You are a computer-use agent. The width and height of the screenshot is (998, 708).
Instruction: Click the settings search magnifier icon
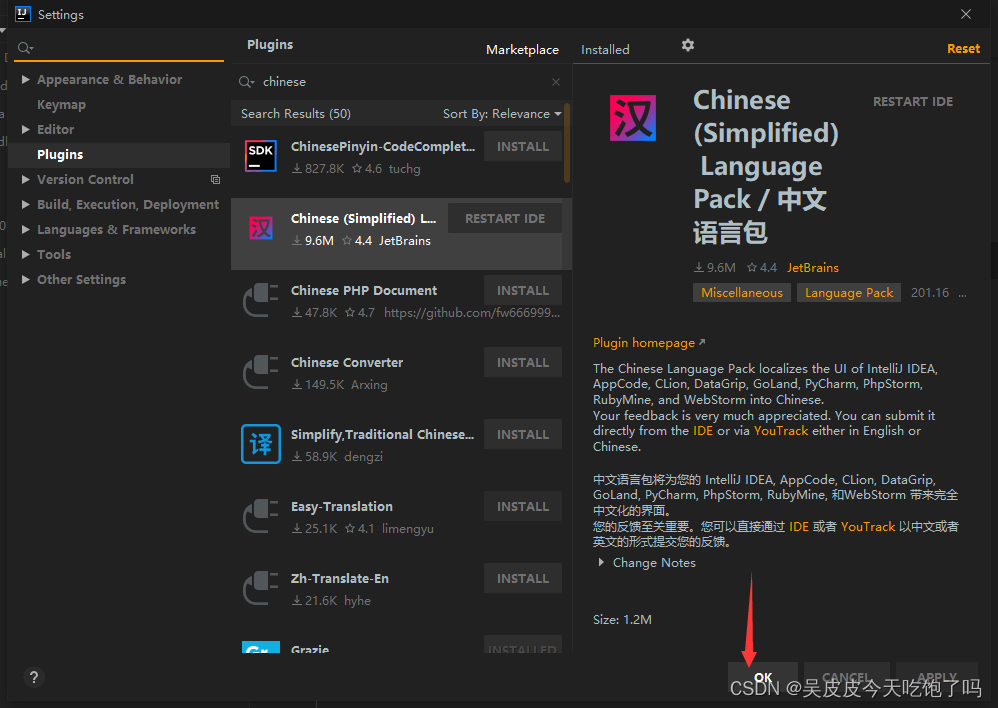tap(25, 48)
